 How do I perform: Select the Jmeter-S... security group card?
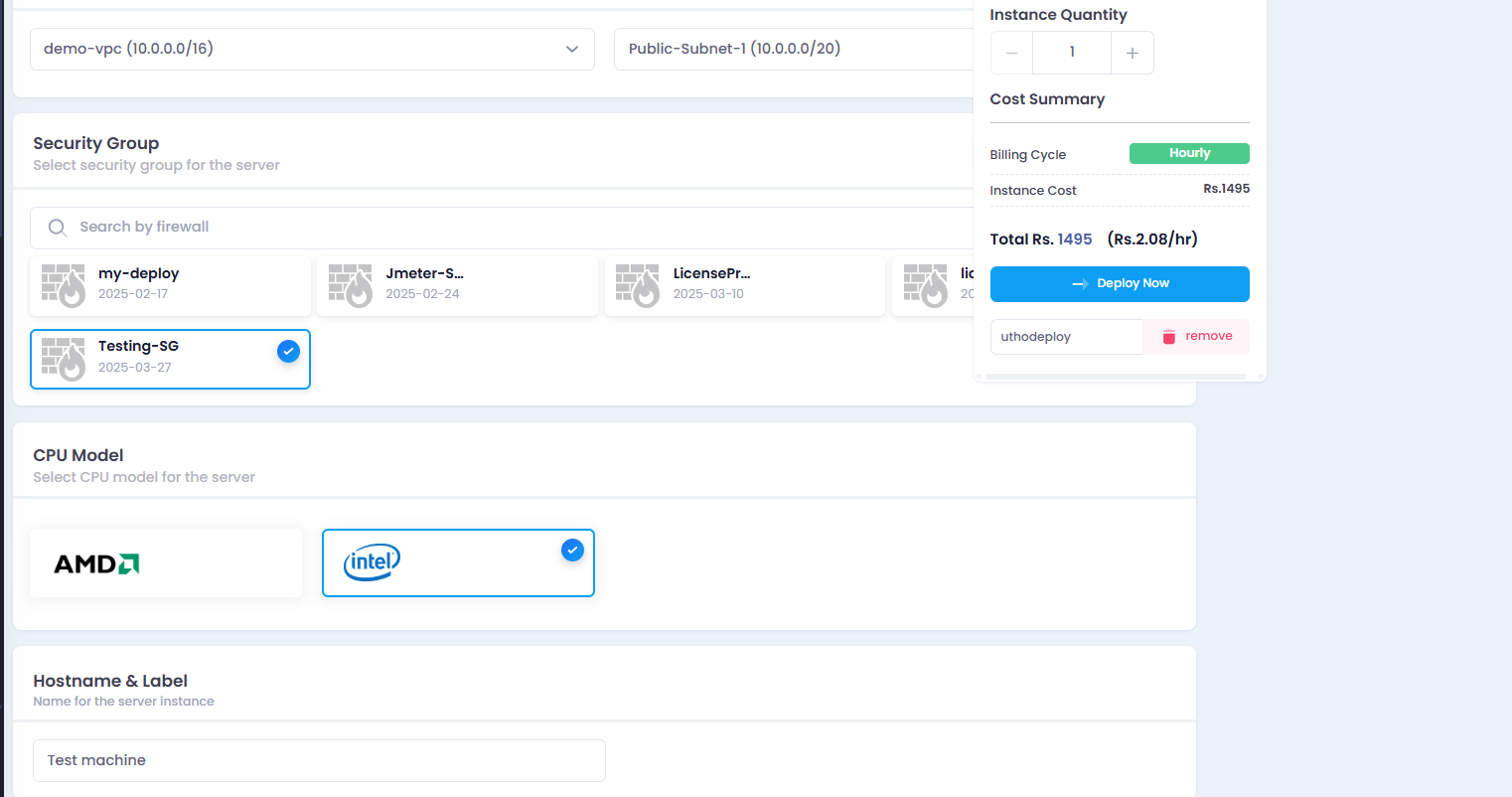[457, 286]
